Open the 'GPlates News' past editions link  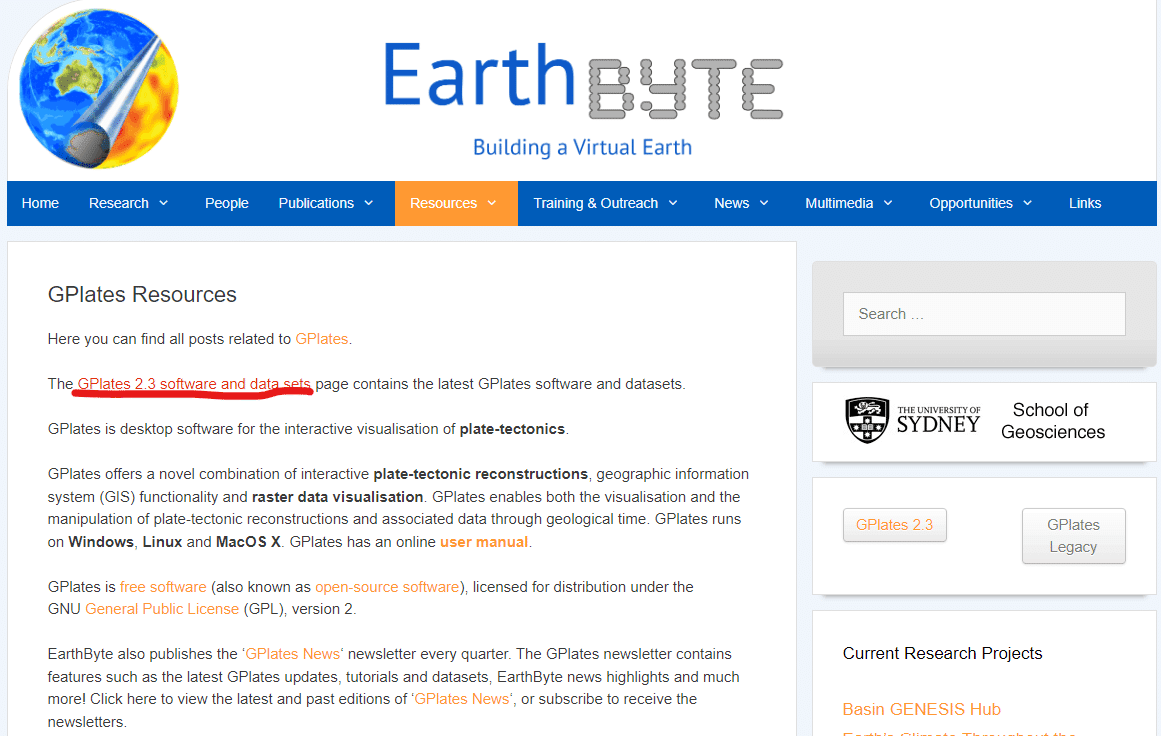(x=461, y=699)
